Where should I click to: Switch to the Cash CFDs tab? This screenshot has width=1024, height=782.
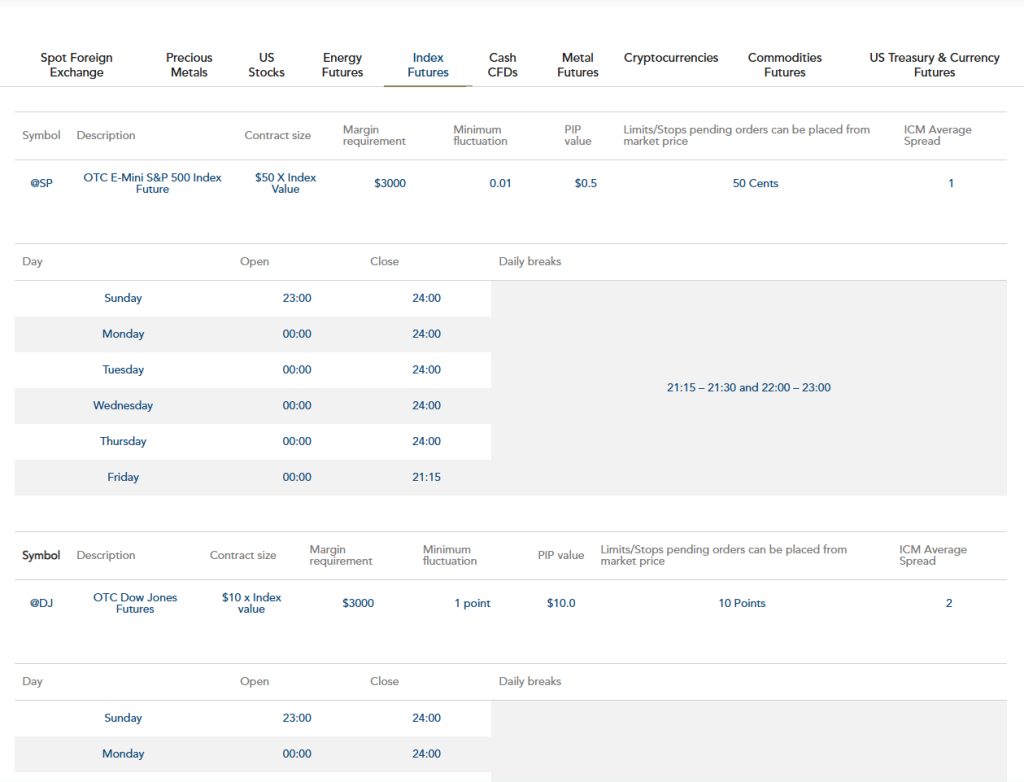pyautogui.click(x=503, y=65)
